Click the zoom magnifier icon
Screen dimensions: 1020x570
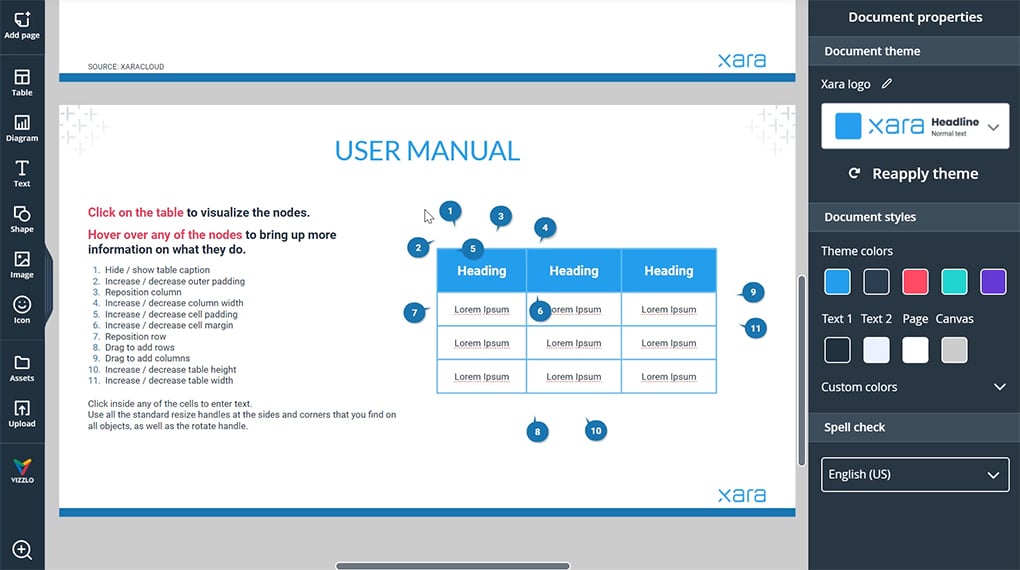pos(22,549)
